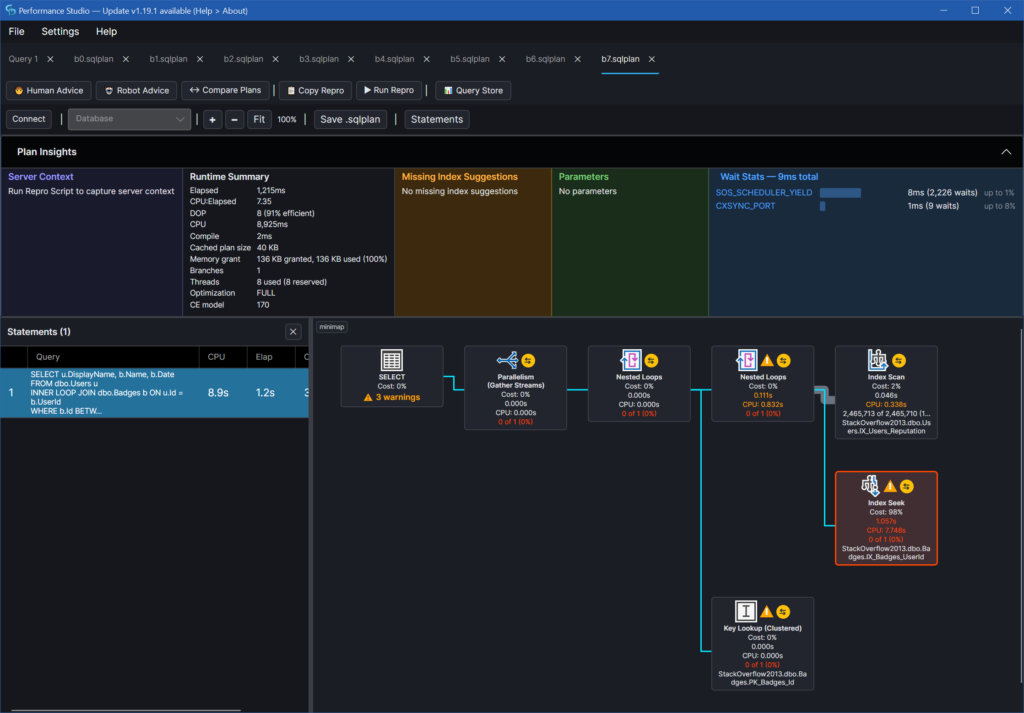Click the Robot Advice button
Screen dimensions: 1024x713
(137, 90)
